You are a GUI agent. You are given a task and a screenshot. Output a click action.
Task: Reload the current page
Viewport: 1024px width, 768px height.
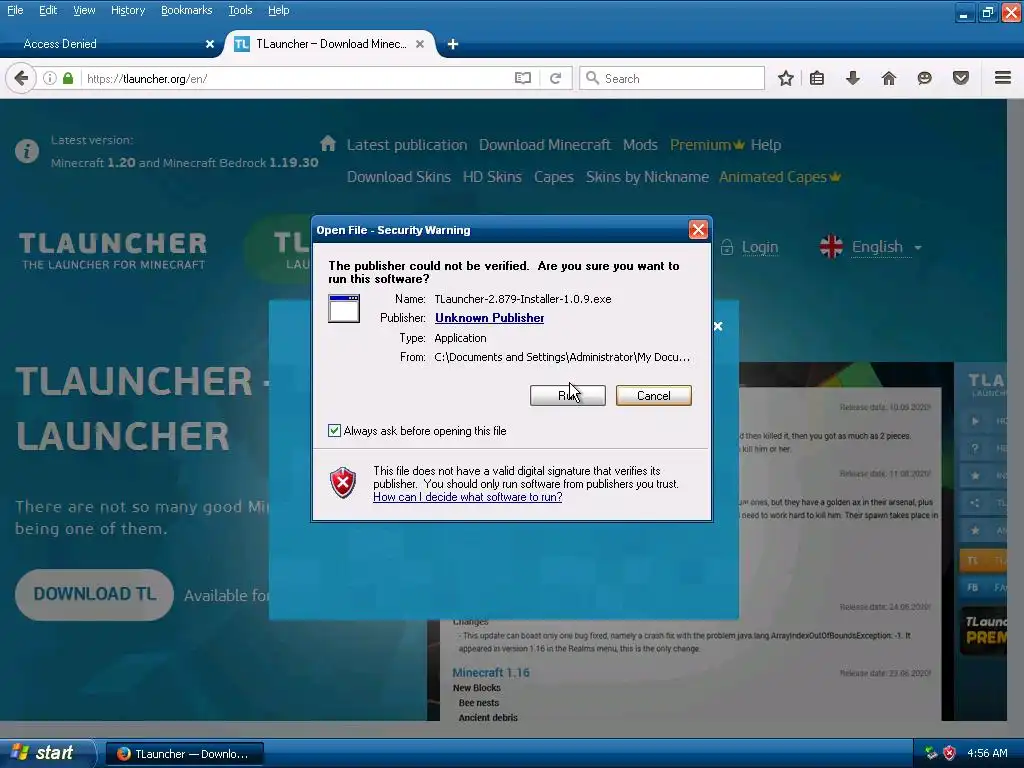pos(556,78)
